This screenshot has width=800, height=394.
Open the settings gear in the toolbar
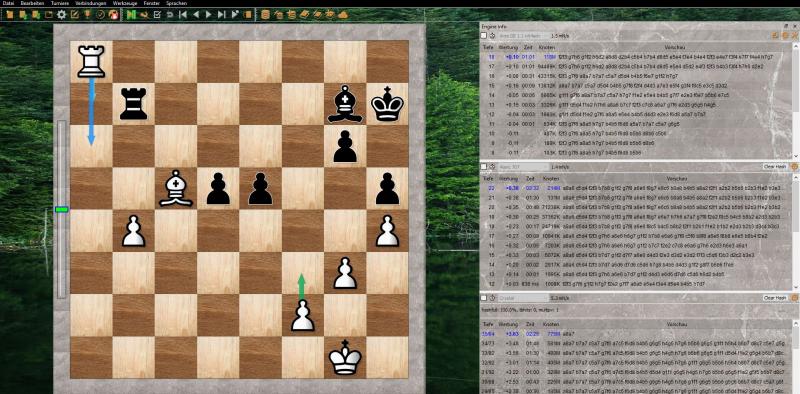[x=61, y=15]
